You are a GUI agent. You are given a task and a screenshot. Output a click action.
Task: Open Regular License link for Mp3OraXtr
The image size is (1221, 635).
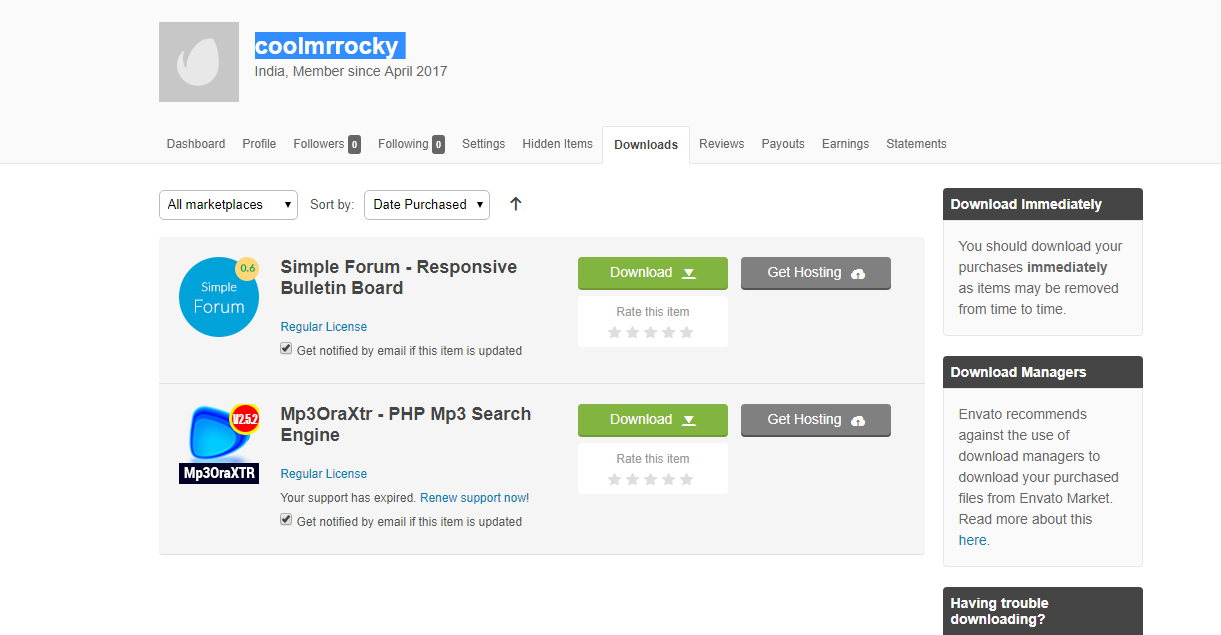pyautogui.click(x=324, y=474)
